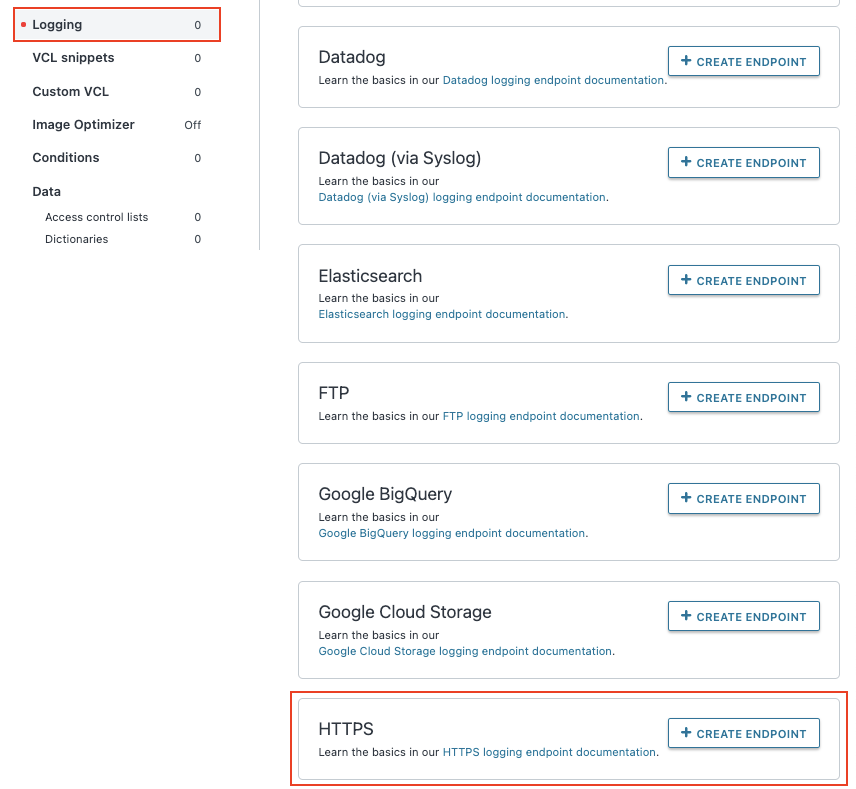
Task: Open Image Optimizer settings
Action: [x=82, y=124]
